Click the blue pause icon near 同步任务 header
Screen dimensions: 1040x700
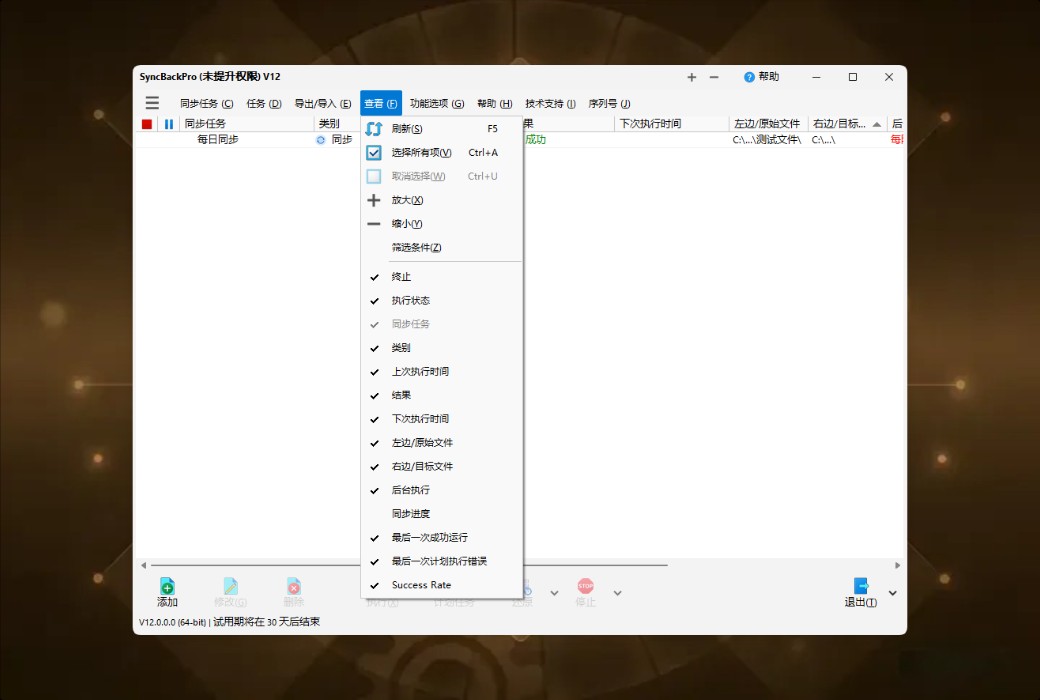169,123
